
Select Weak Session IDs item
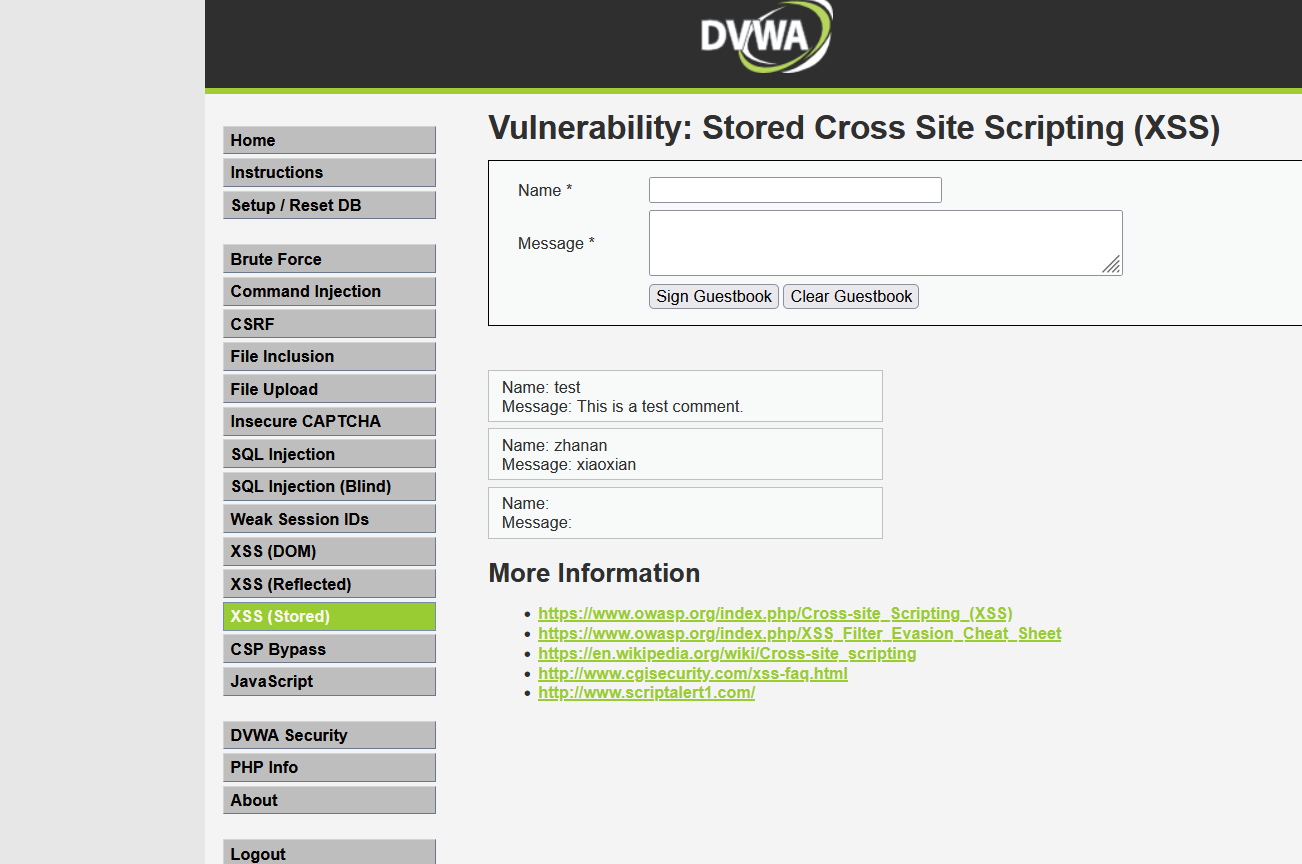[329, 519]
